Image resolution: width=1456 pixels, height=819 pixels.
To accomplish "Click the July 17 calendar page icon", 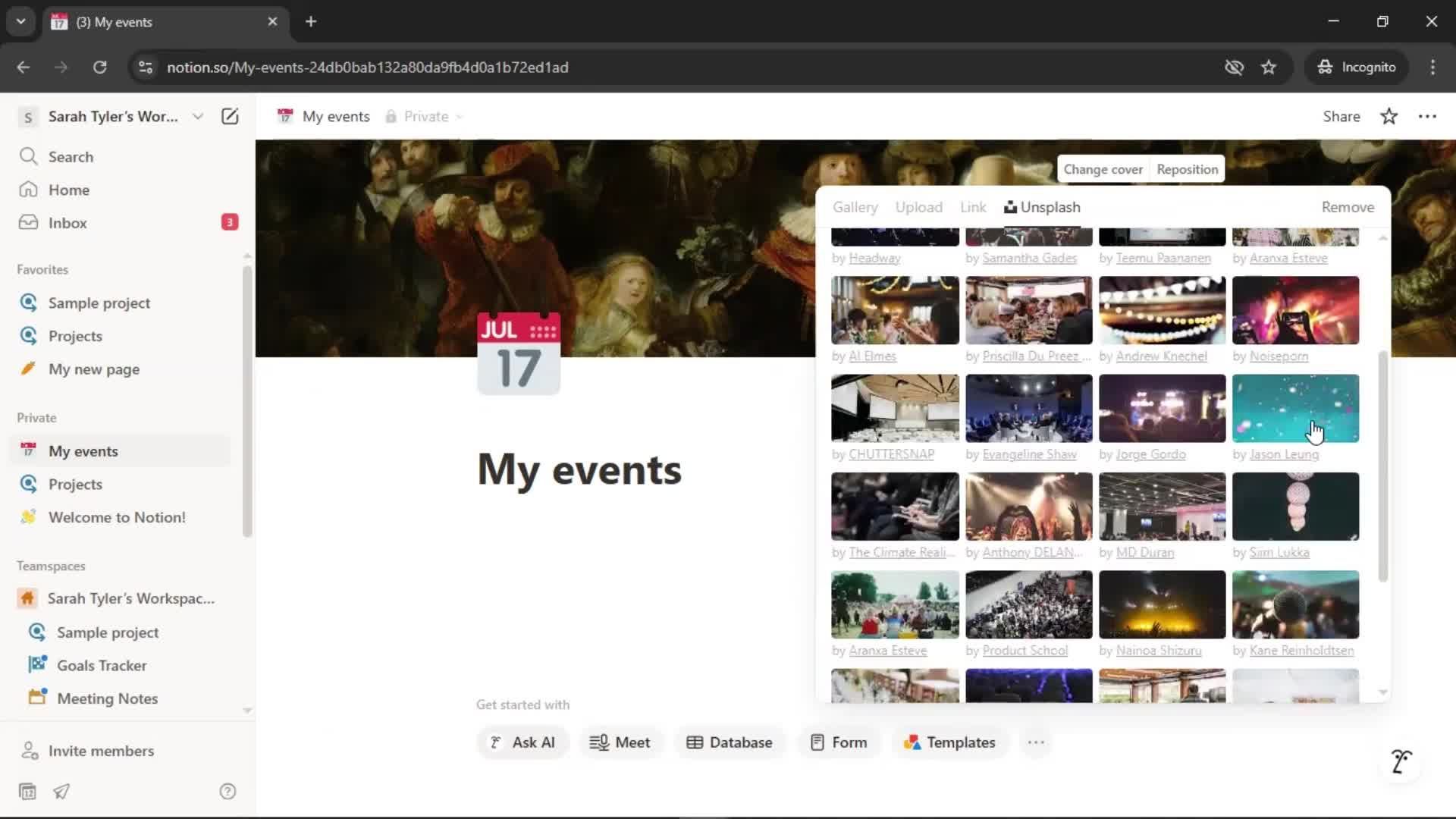I will coord(519,353).
